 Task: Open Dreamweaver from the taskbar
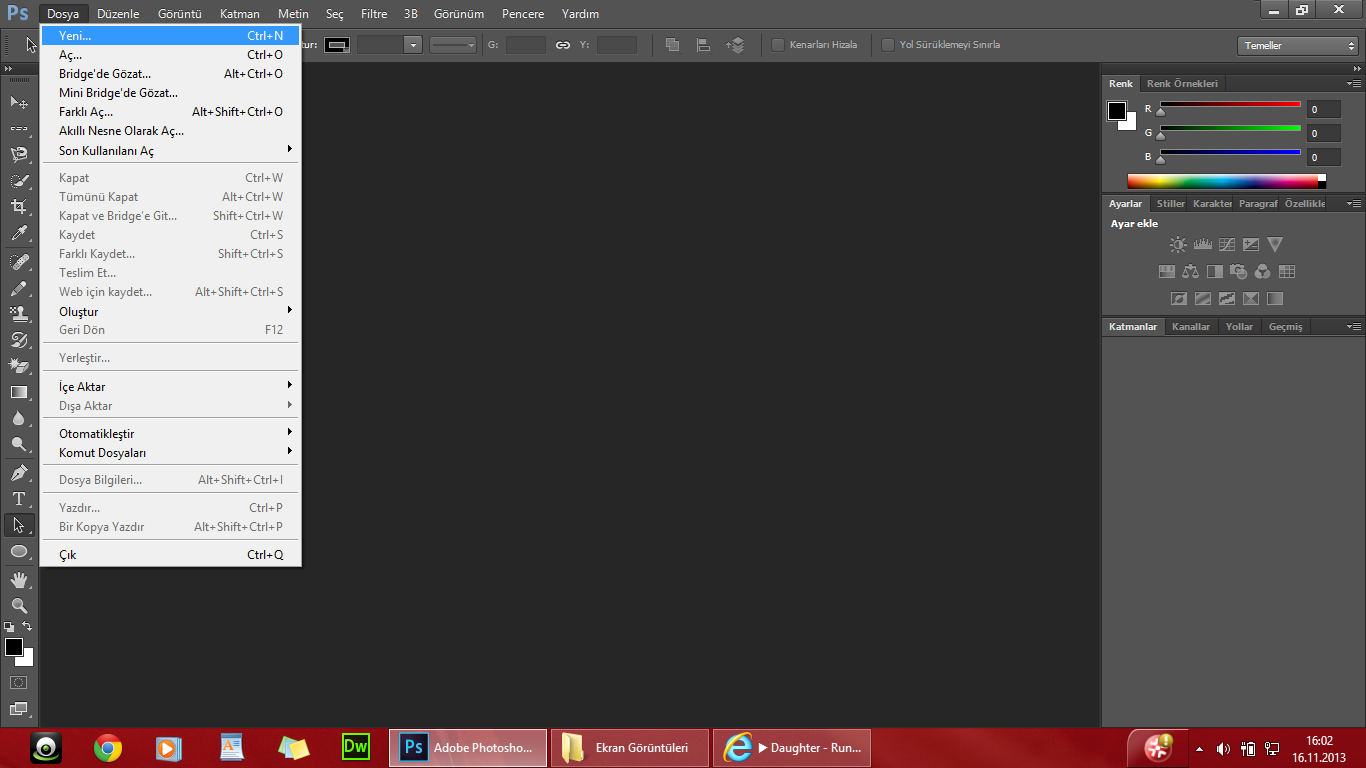tap(355, 746)
